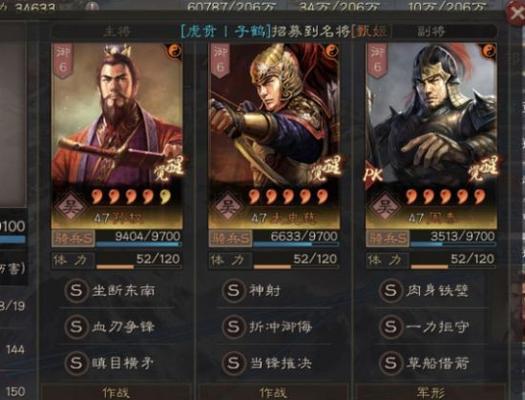Click the 吴 faction badge on the middle card
The width and height of the screenshot is (525, 400).
(228, 208)
